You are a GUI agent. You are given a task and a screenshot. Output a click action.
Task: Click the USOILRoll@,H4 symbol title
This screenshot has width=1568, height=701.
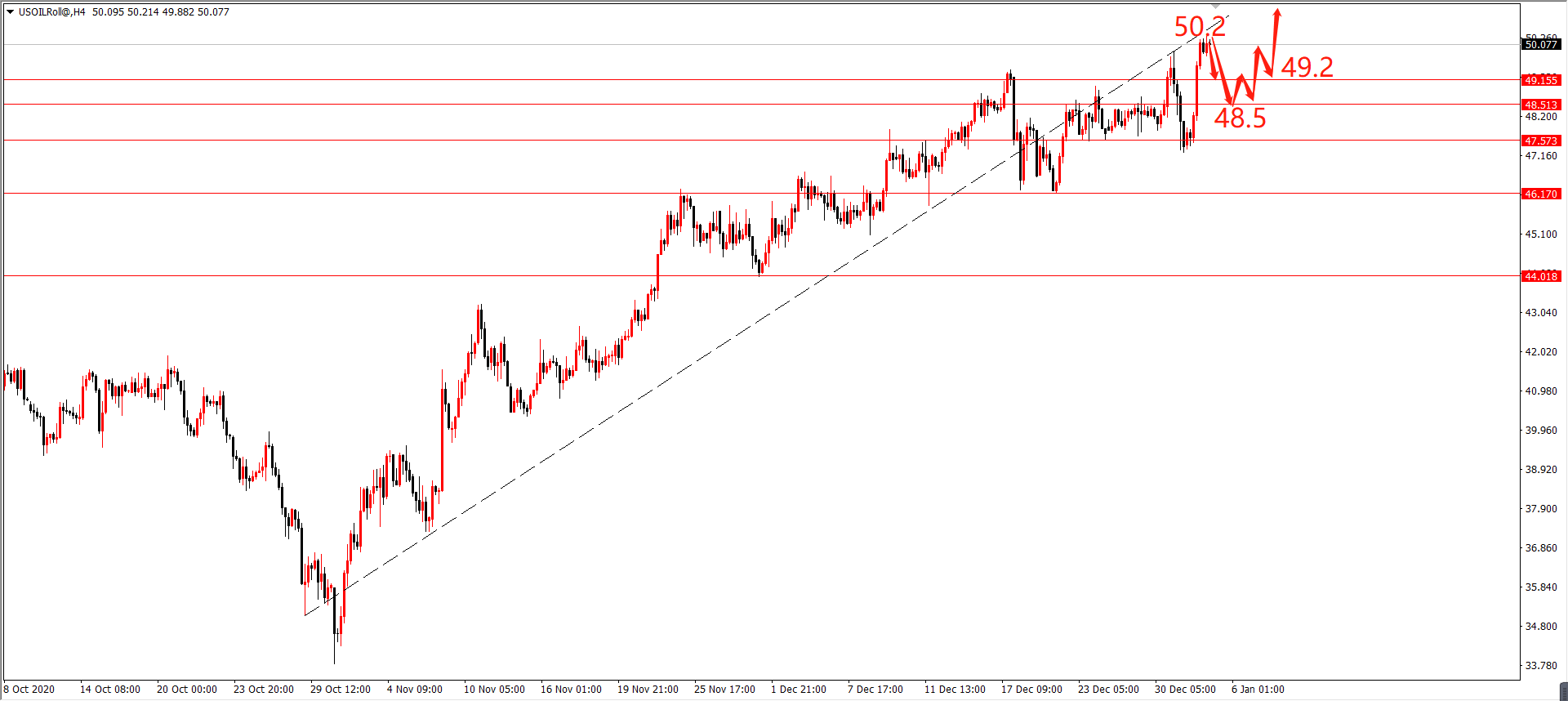51,12
